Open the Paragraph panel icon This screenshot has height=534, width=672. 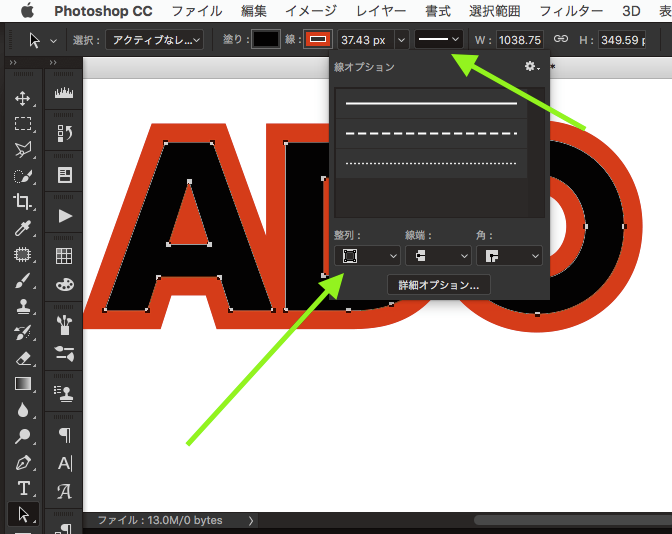point(64,435)
